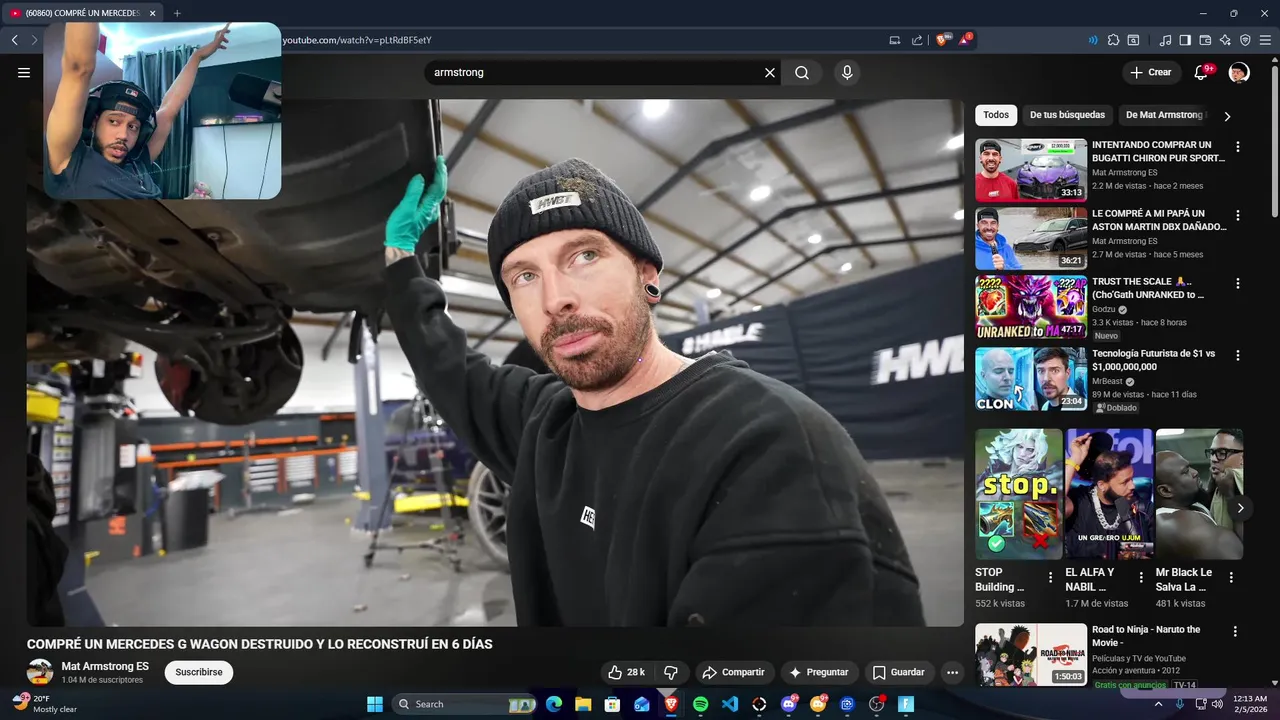Open 'Tecnología Futurista de $1' video title
The height and width of the screenshot is (720, 1280).
(1153, 360)
